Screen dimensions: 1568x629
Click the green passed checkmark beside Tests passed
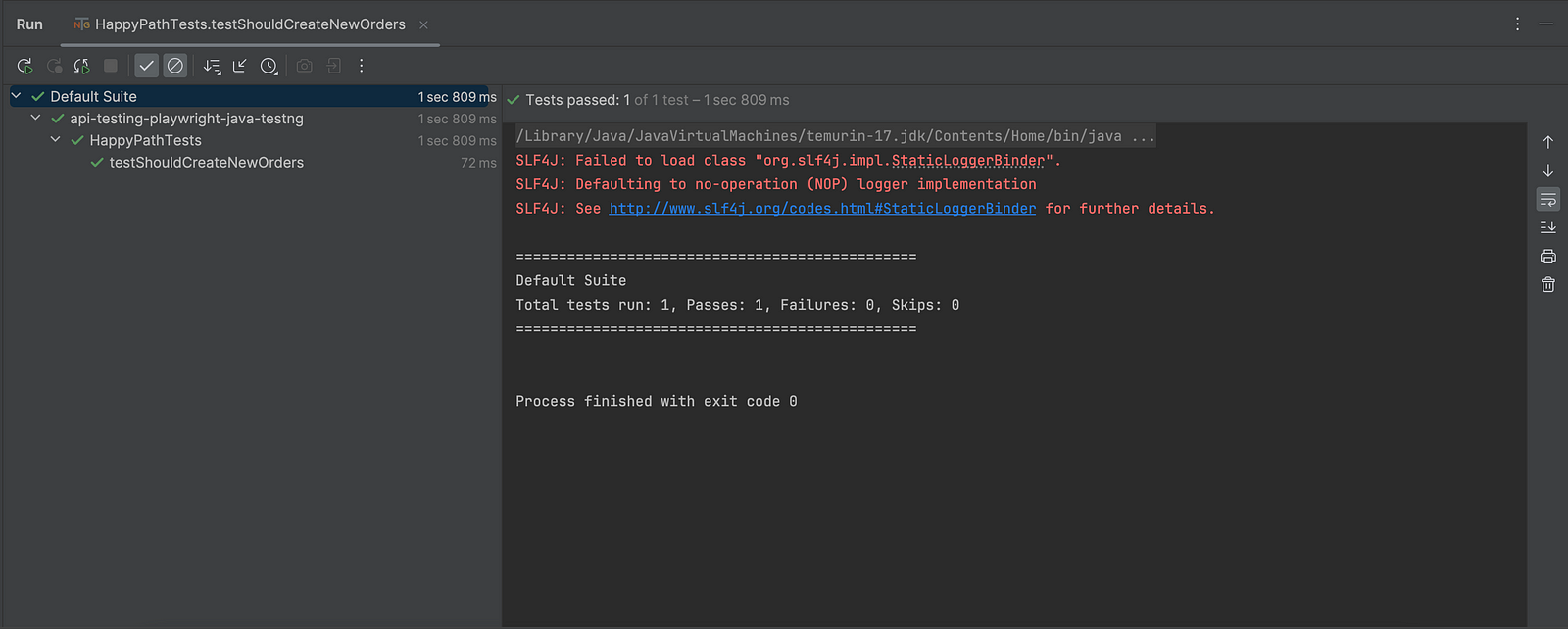click(x=514, y=100)
